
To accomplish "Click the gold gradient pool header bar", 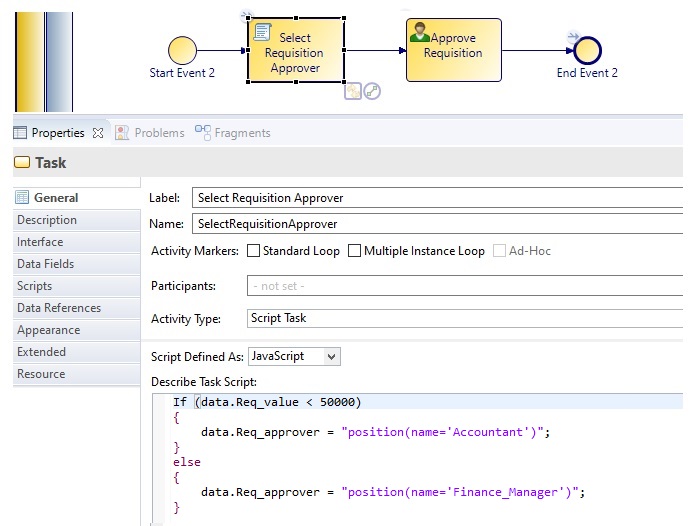I will (29, 61).
